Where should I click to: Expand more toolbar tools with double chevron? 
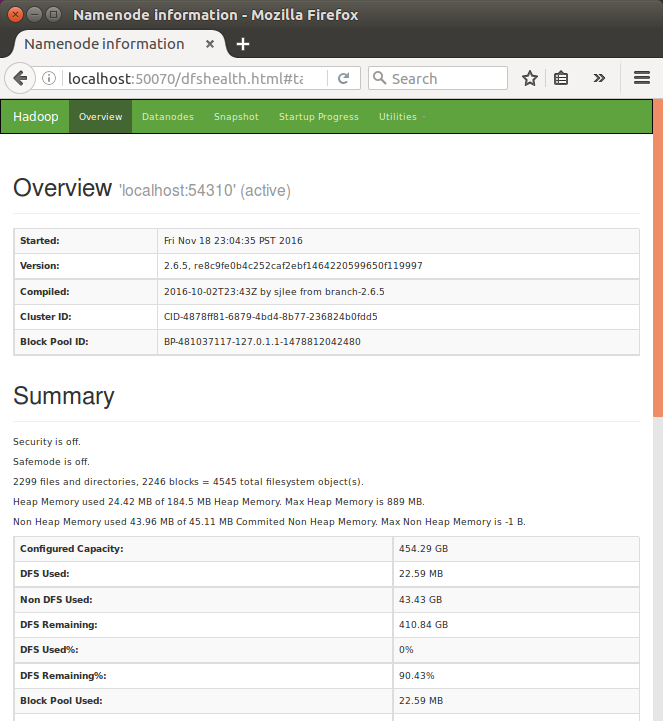point(599,78)
